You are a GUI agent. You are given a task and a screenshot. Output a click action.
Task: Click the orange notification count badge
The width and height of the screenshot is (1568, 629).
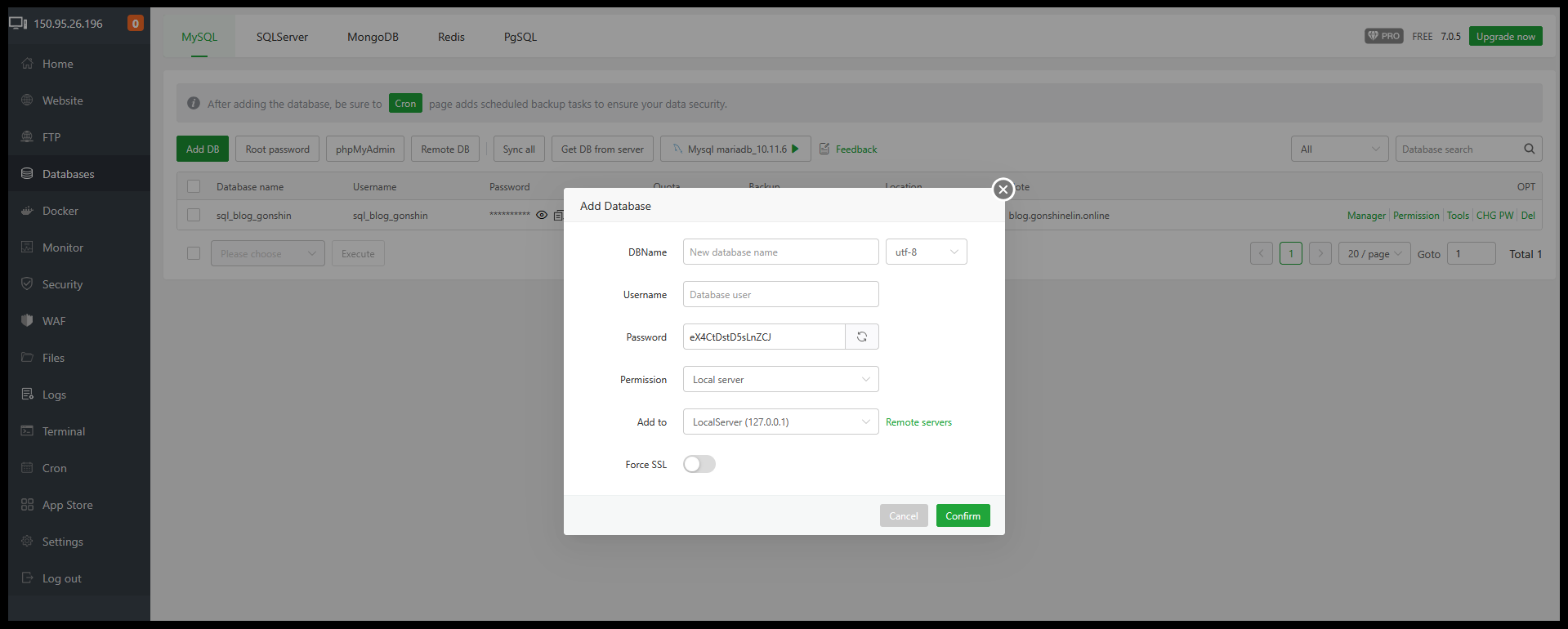[x=136, y=23]
